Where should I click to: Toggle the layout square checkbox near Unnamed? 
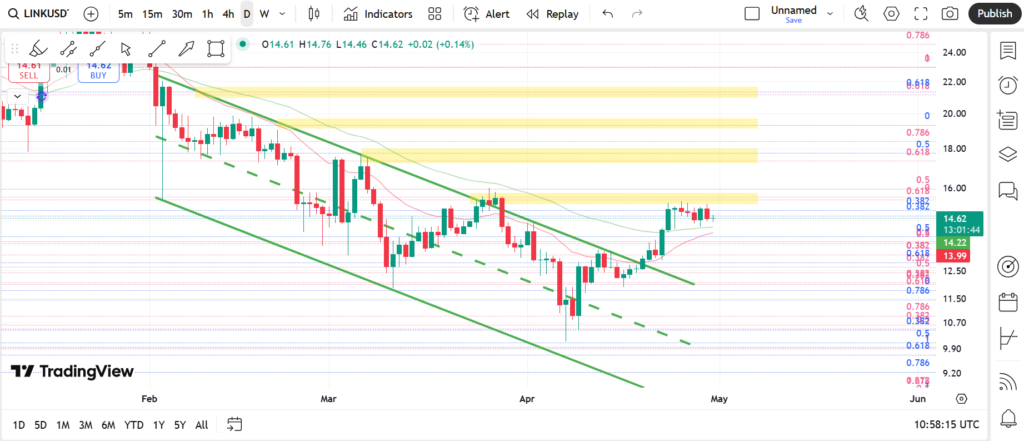pos(753,14)
